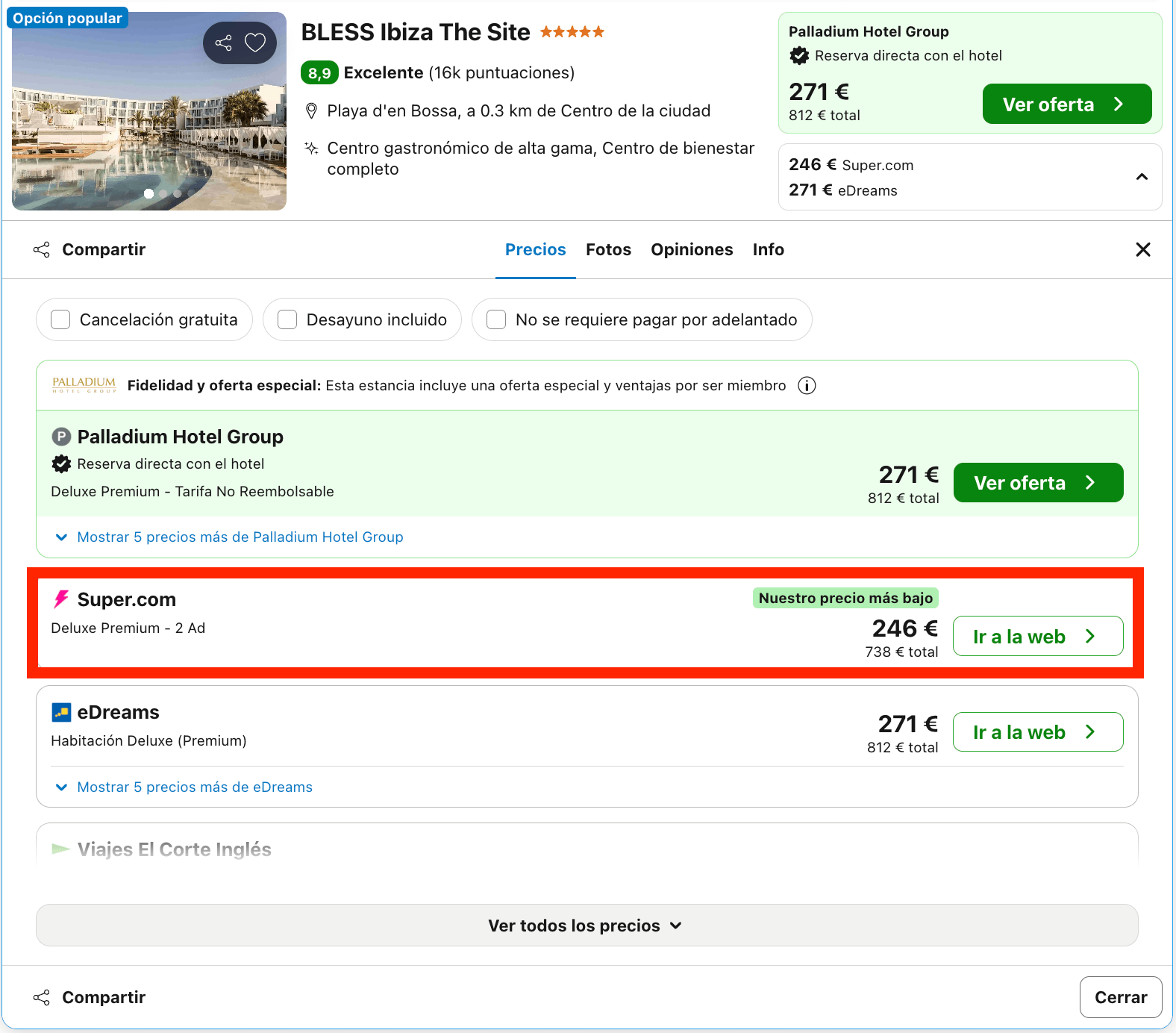Click 271 € eDreams summary line
Screen dimensions: 1176x1033
coord(843,190)
